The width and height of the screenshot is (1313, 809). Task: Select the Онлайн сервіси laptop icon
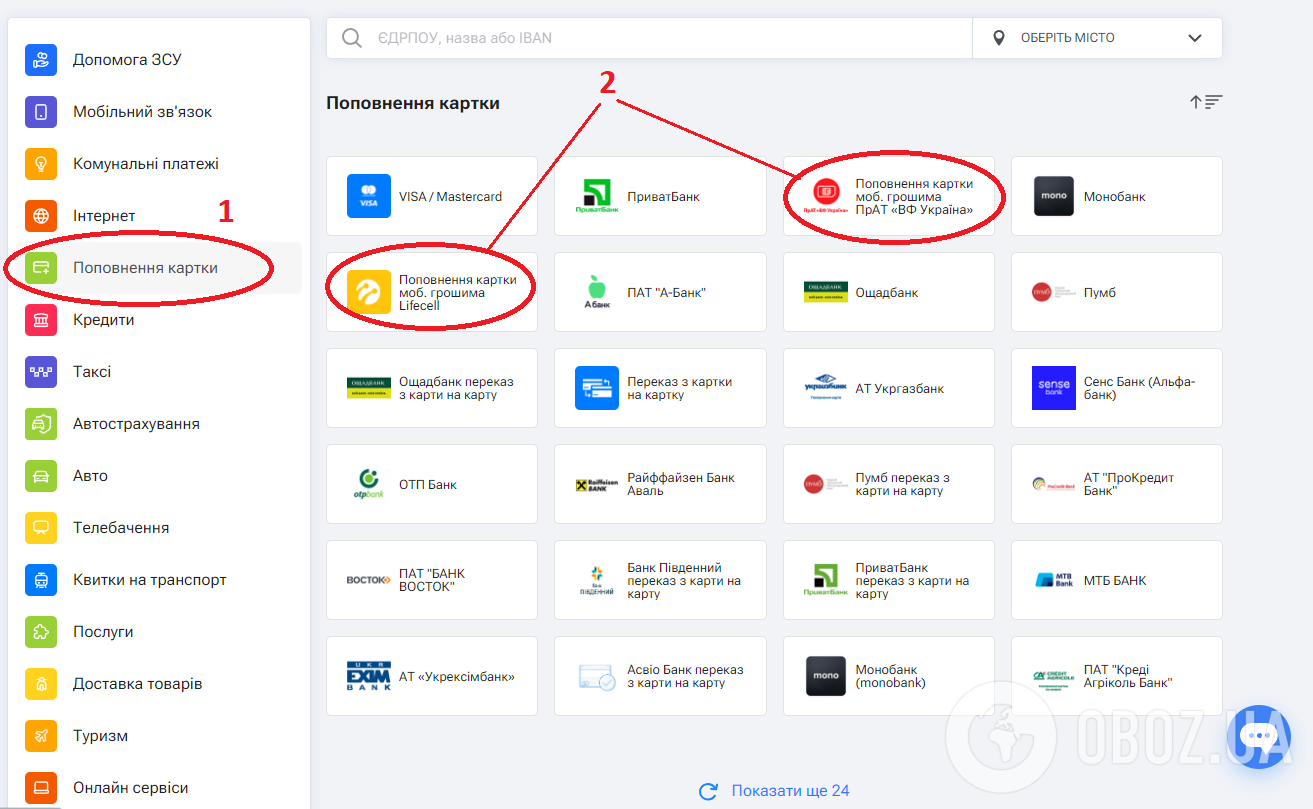pyautogui.click(x=41, y=788)
